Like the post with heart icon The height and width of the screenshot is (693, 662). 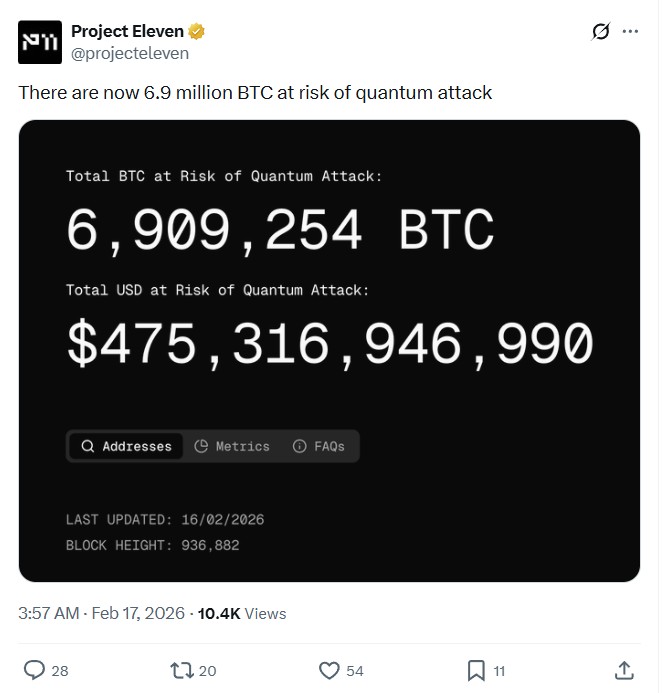329,670
